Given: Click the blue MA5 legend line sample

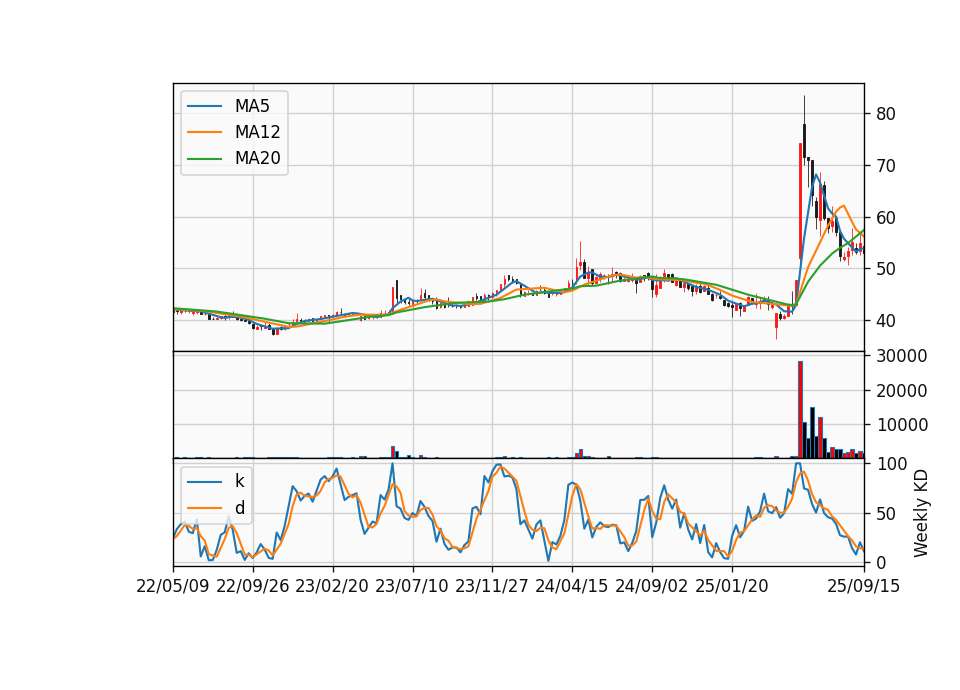Looking at the screenshot, I should coord(204,107).
